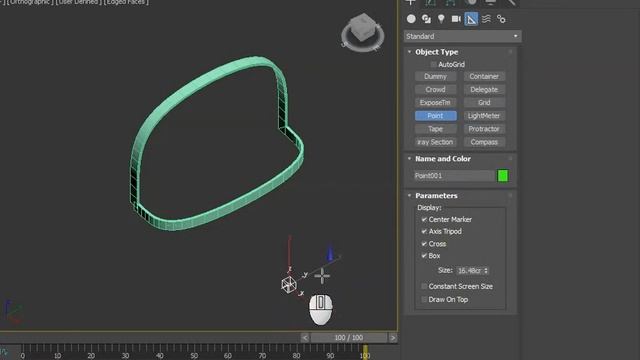Enable the AutoGrid checkbox
The width and height of the screenshot is (640, 360).
click(433, 64)
